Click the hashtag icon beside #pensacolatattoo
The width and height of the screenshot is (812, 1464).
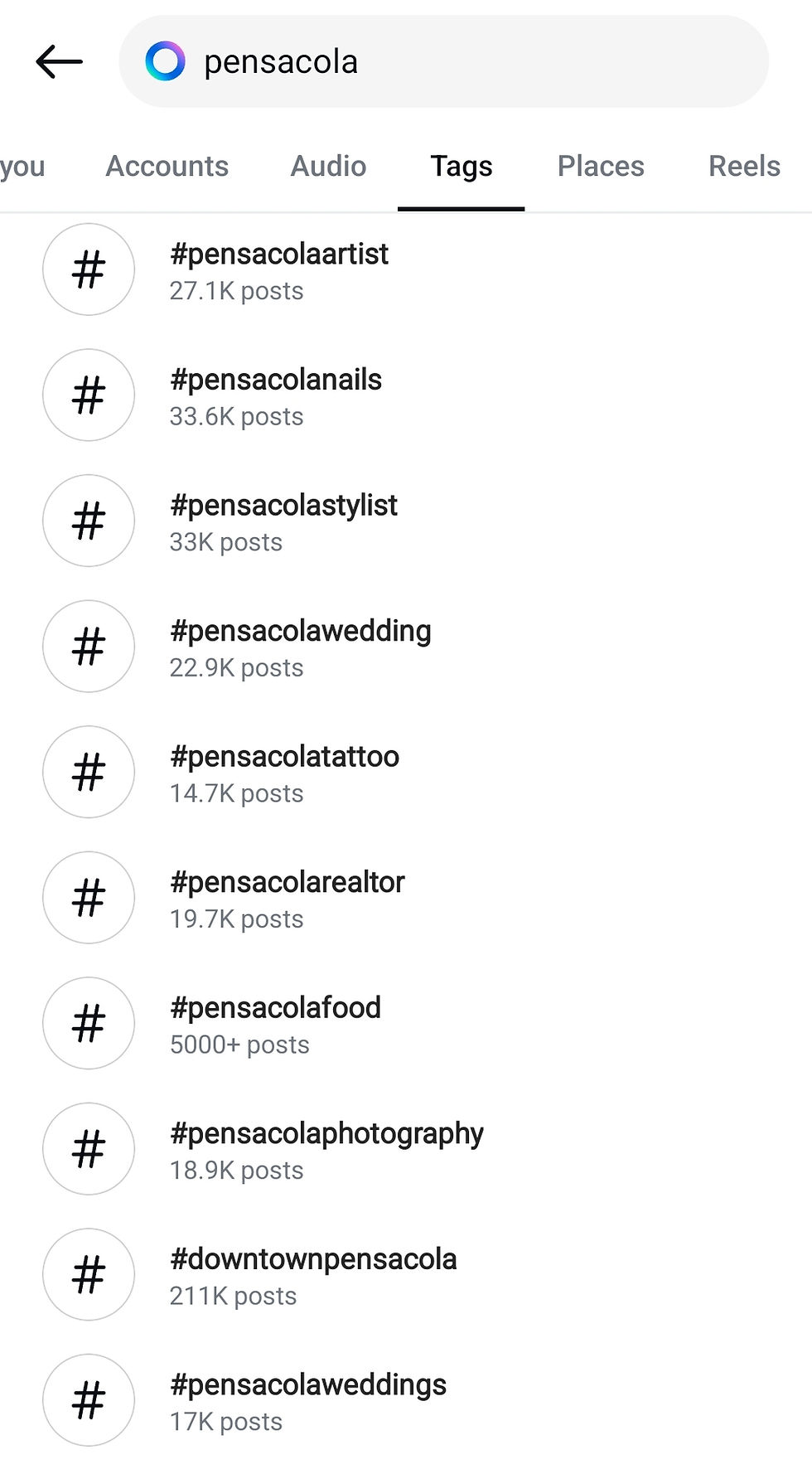pos(89,772)
